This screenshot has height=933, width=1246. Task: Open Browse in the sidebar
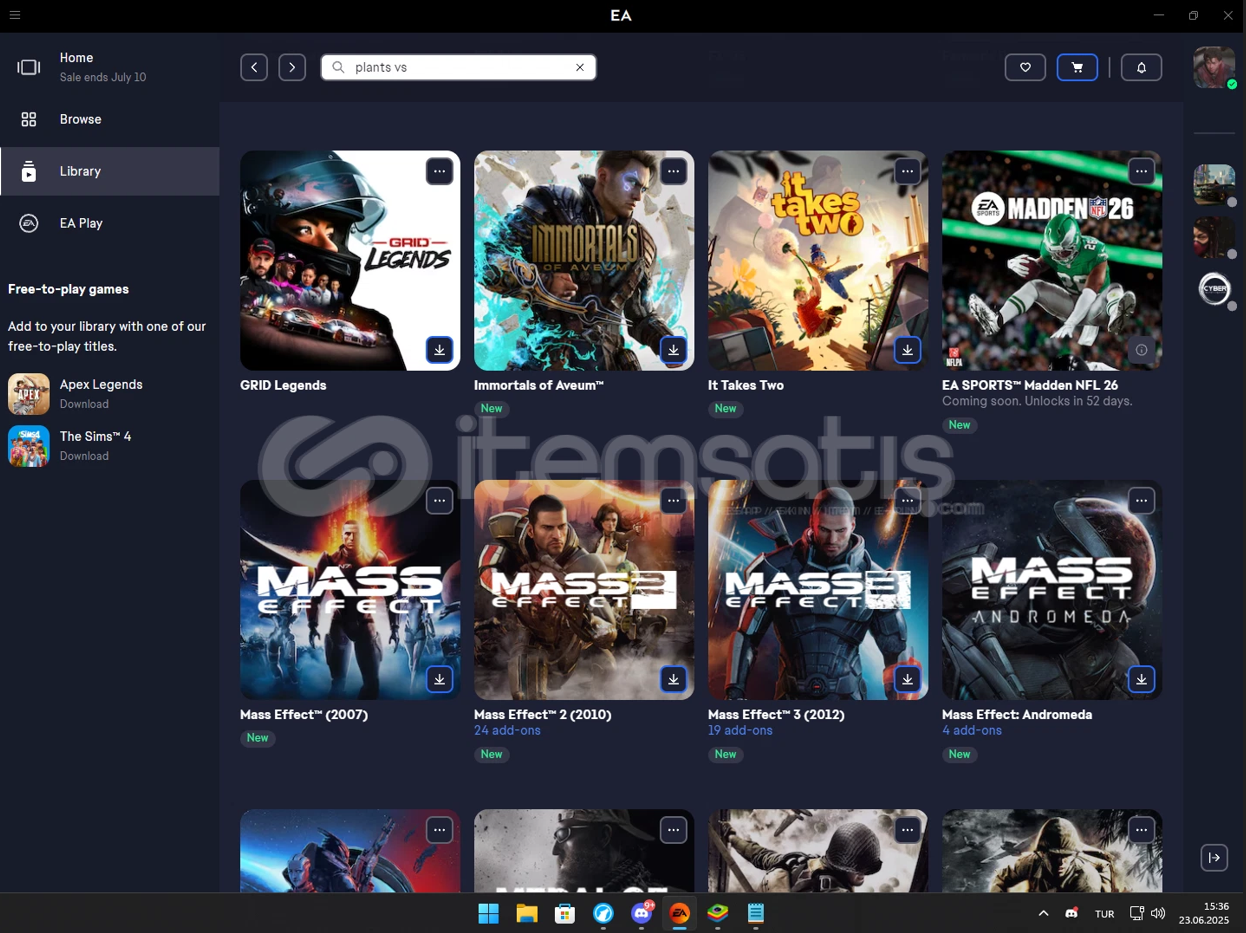click(110, 119)
